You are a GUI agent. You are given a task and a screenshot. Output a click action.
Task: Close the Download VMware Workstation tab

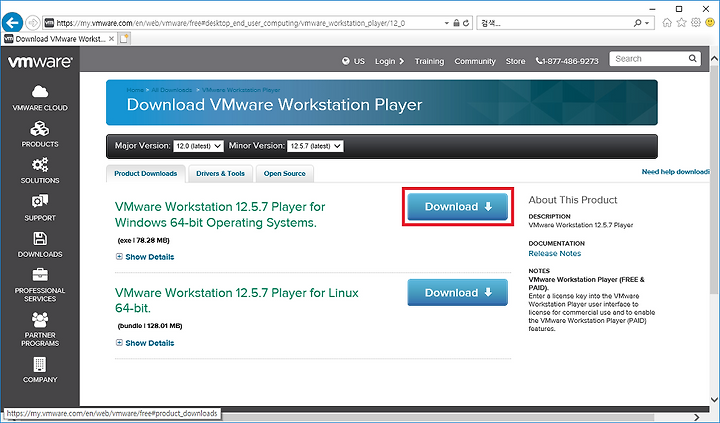(111, 39)
